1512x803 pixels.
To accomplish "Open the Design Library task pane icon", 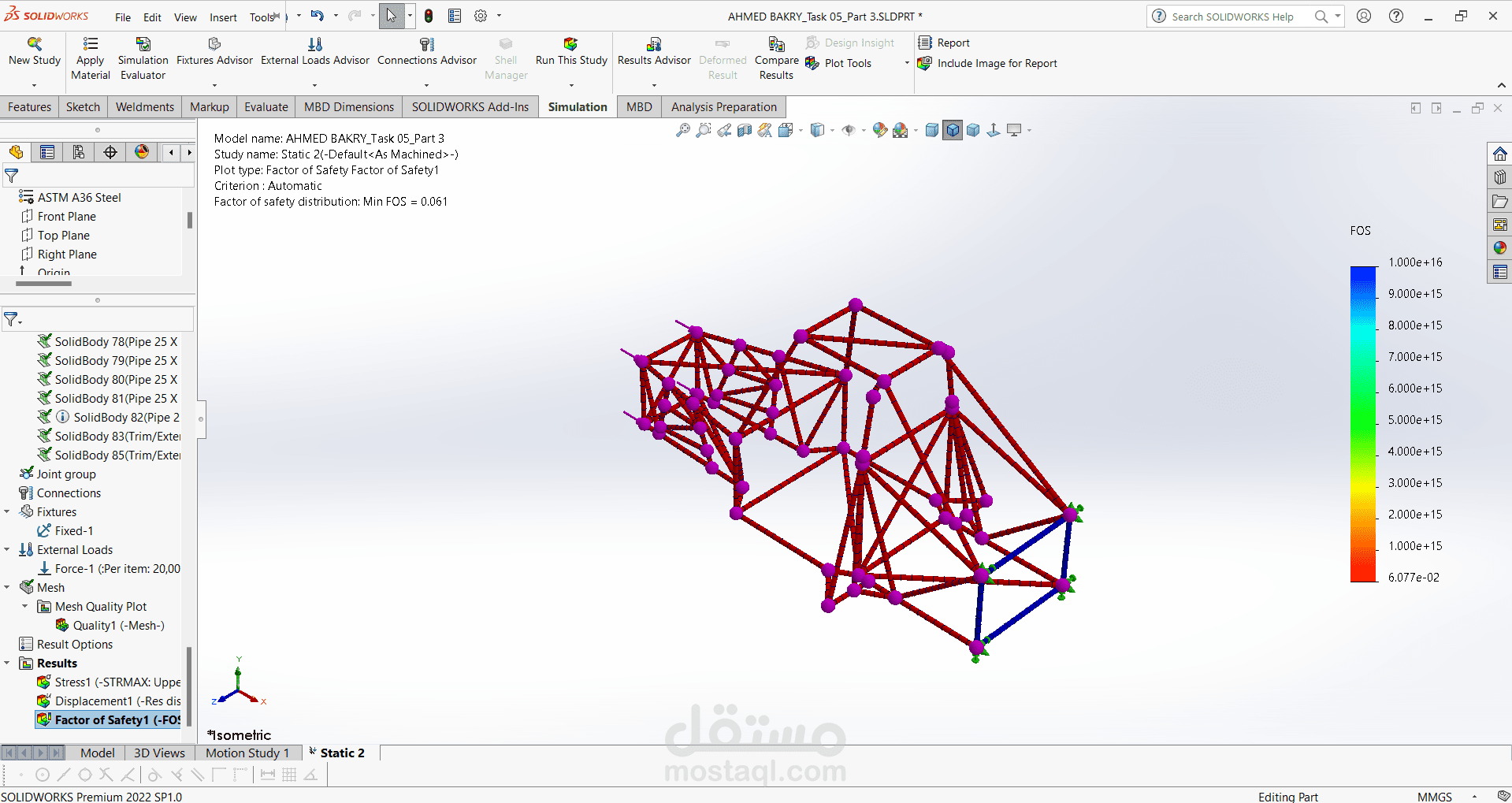I will tap(1499, 177).
